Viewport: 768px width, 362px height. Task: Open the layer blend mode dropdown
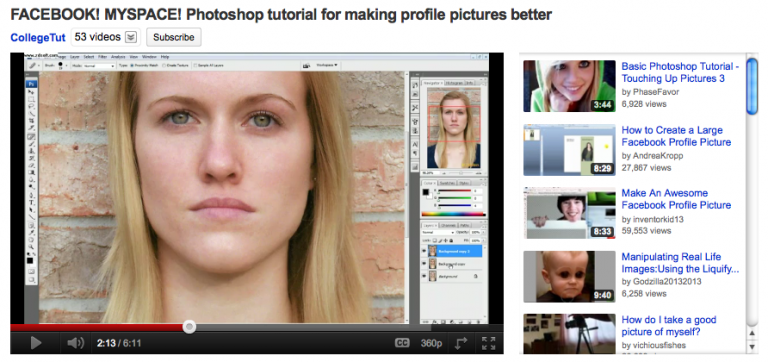pos(438,232)
